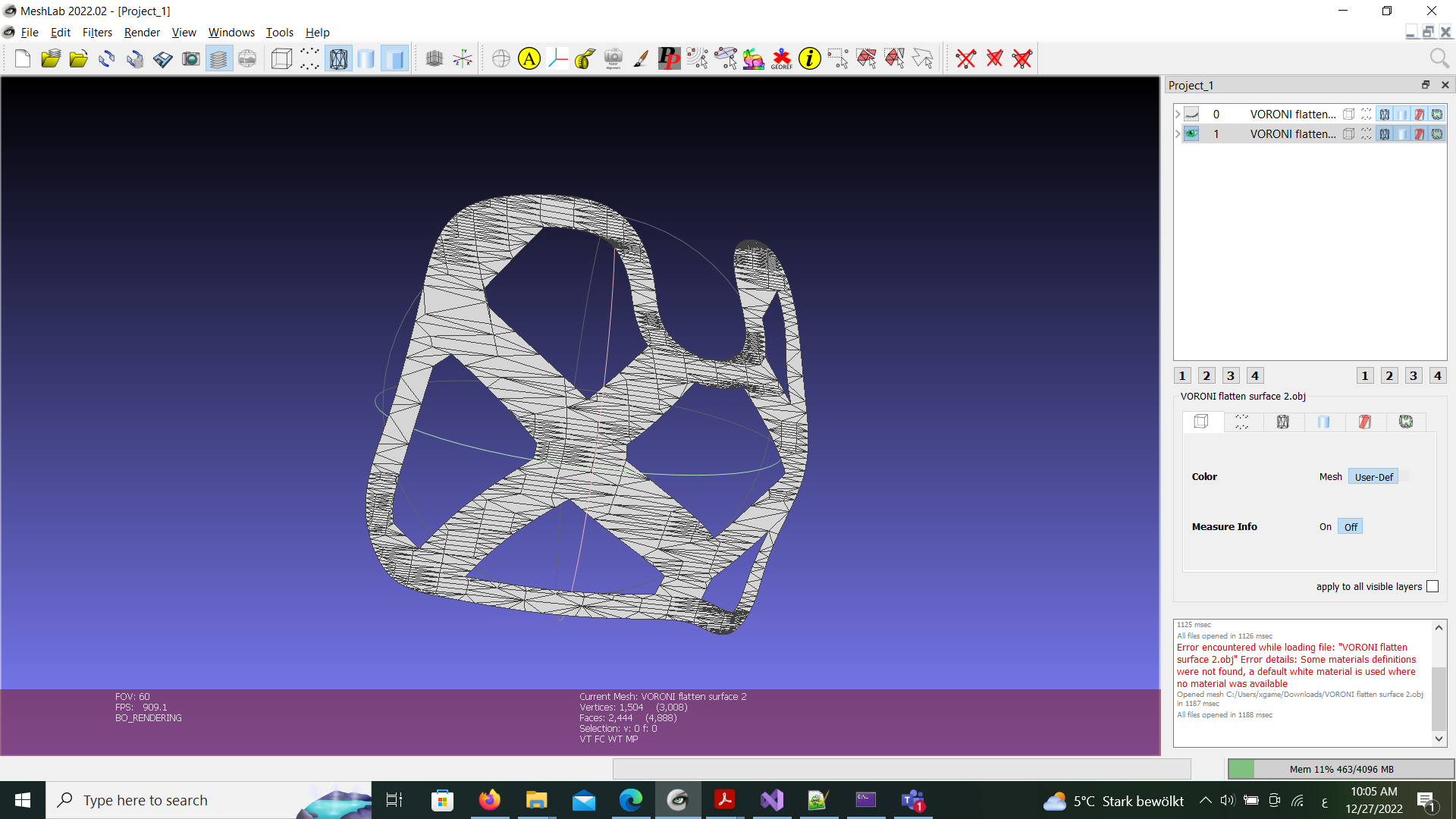Open the Help menu
Screen dimensions: 1456x819
point(317,32)
